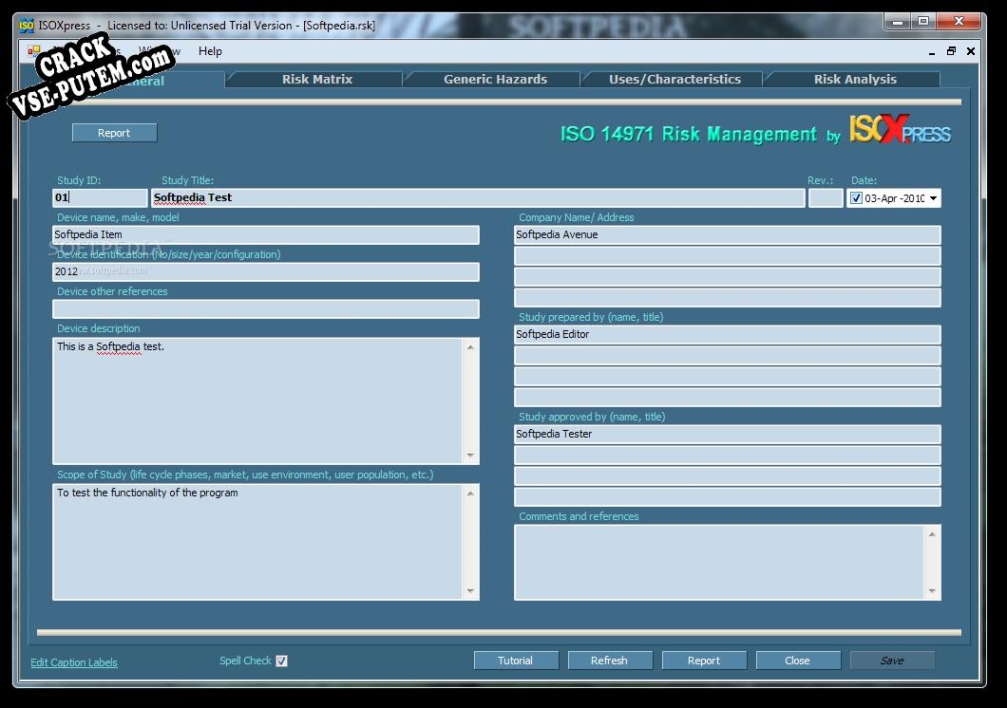
Task: Toggle the Date checkbox
Action: click(856, 199)
